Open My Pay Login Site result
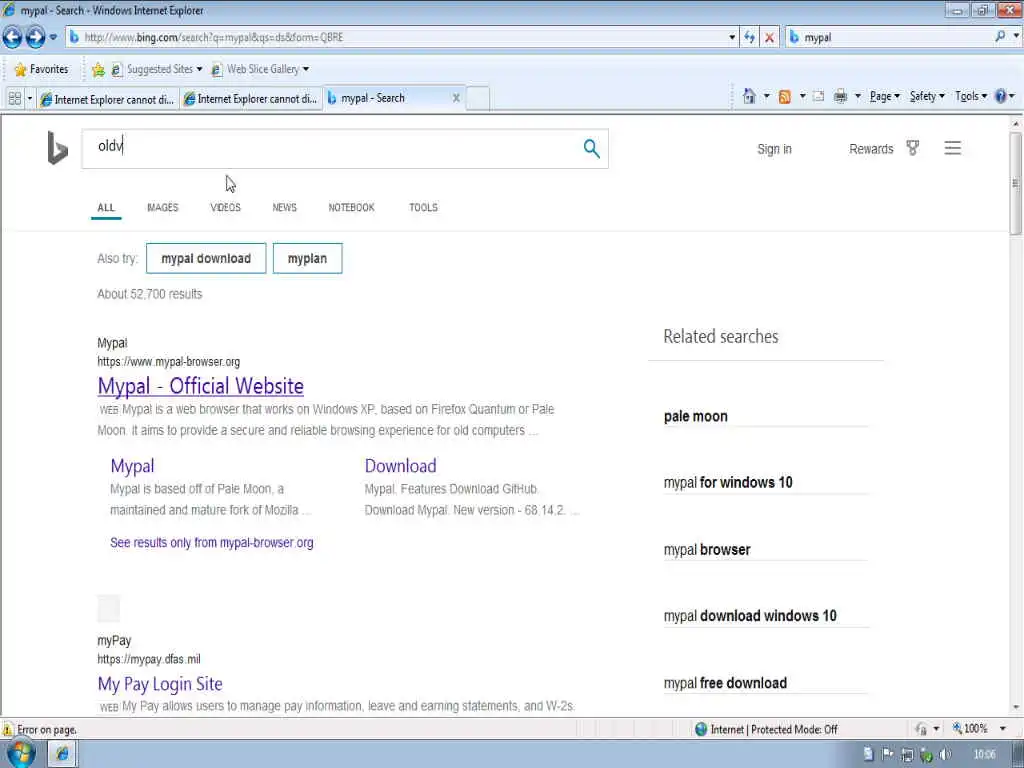 point(160,684)
